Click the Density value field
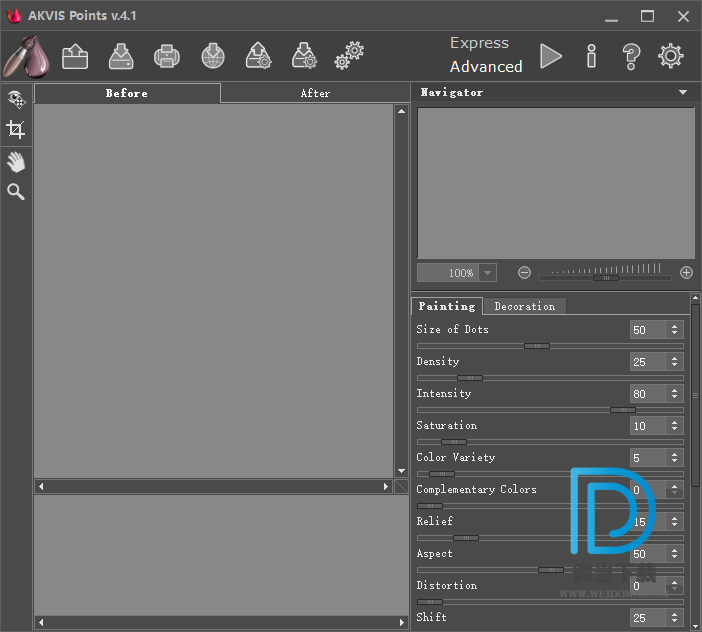The width and height of the screenshot is (702, 632). pos(648,362)
